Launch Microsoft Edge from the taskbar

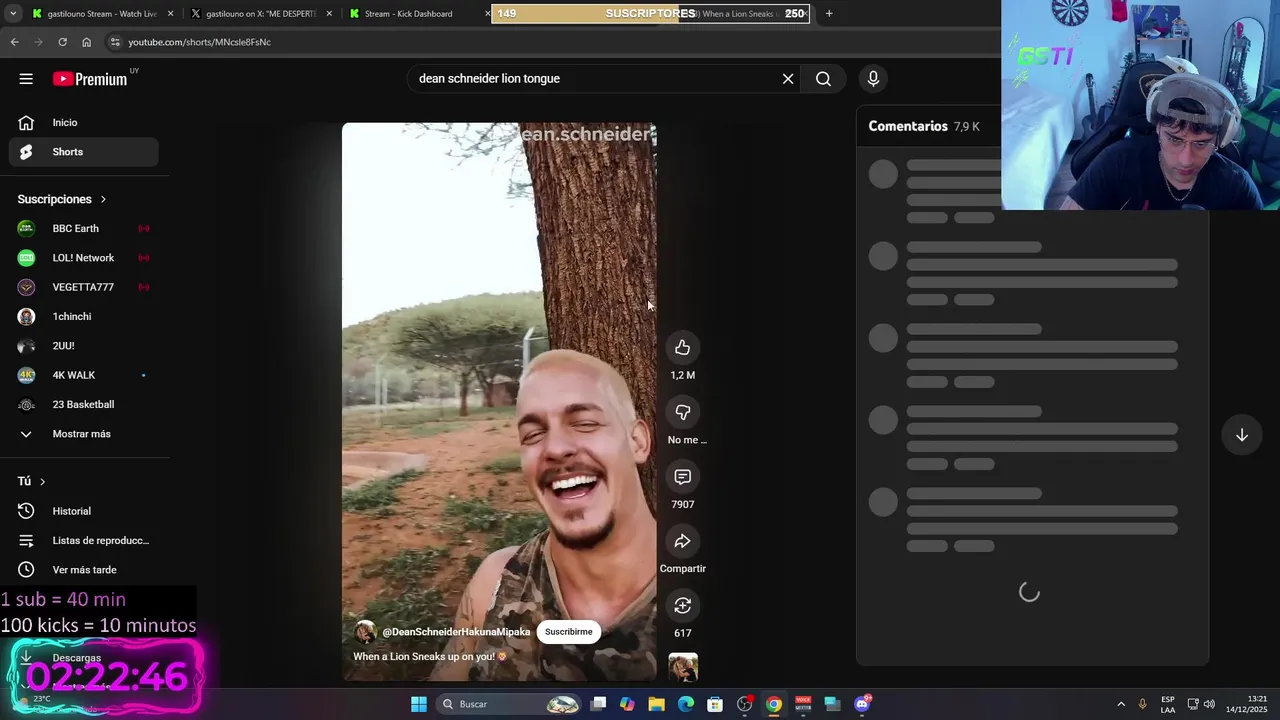point(686,704)
